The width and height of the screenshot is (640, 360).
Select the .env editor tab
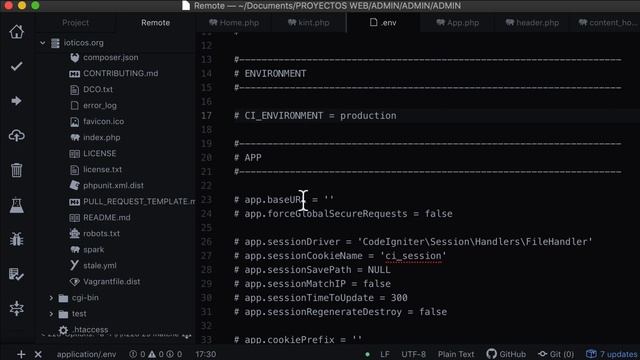(x=383, y=23)
